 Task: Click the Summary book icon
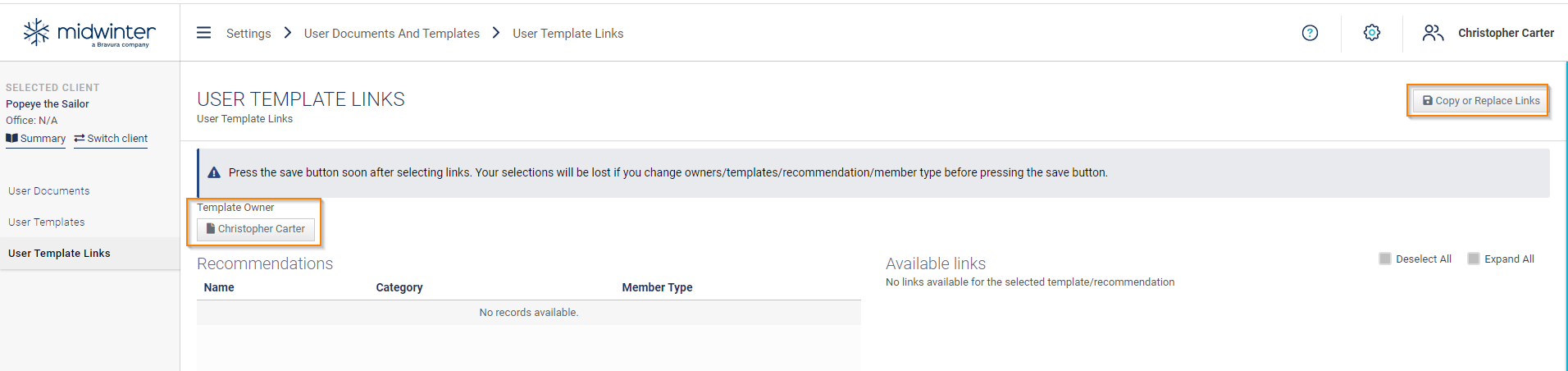point(11,138)
